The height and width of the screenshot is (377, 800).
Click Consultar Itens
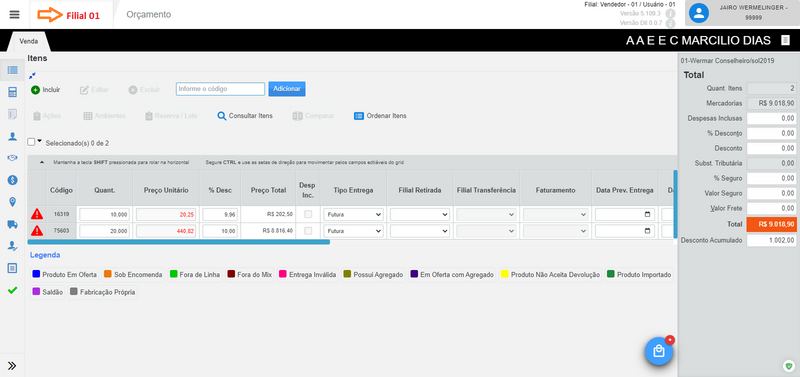click(245, 116)
